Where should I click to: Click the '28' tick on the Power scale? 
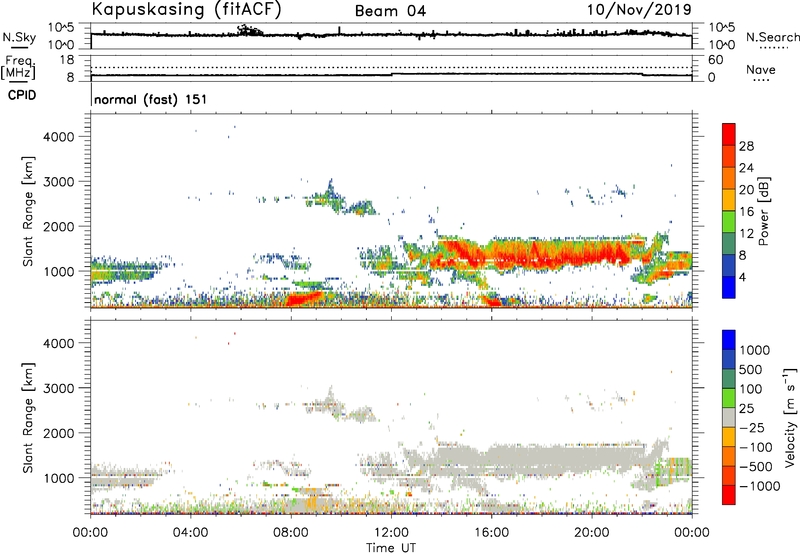[x=746, y=146]
